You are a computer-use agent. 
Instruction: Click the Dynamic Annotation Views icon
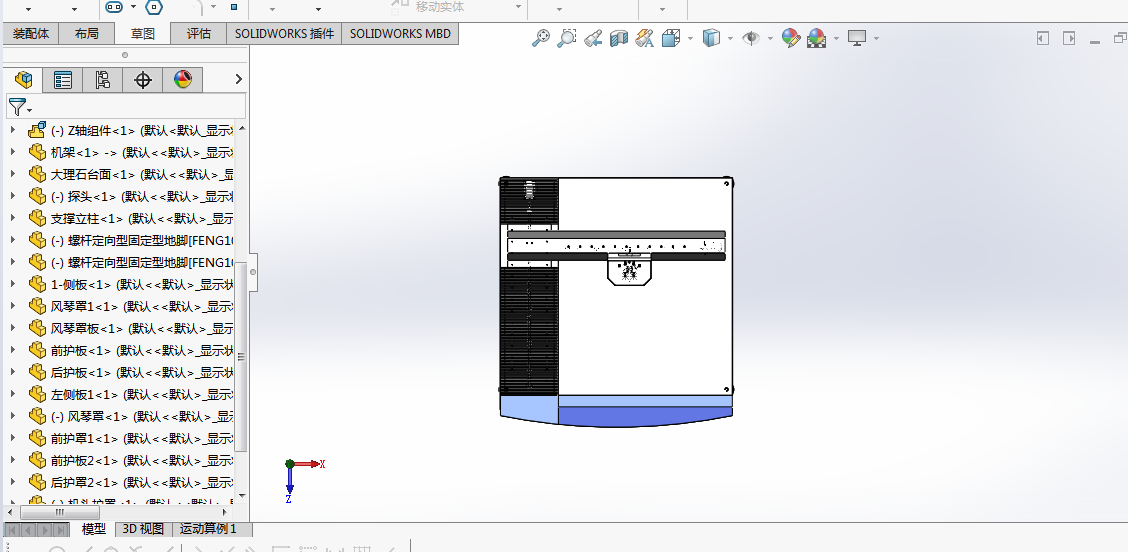645,38
